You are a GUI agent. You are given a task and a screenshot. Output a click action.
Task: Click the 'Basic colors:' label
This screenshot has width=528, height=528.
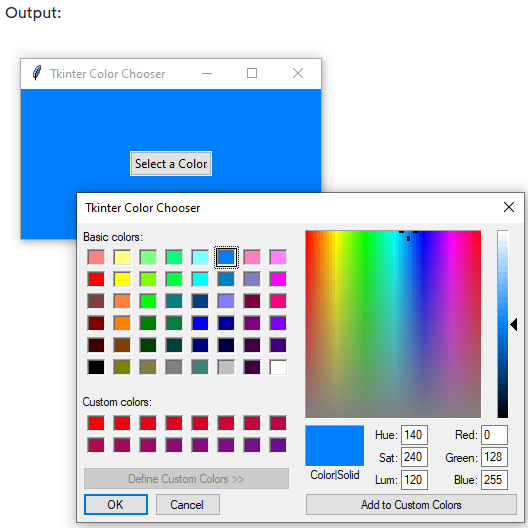tap(113, 237)
